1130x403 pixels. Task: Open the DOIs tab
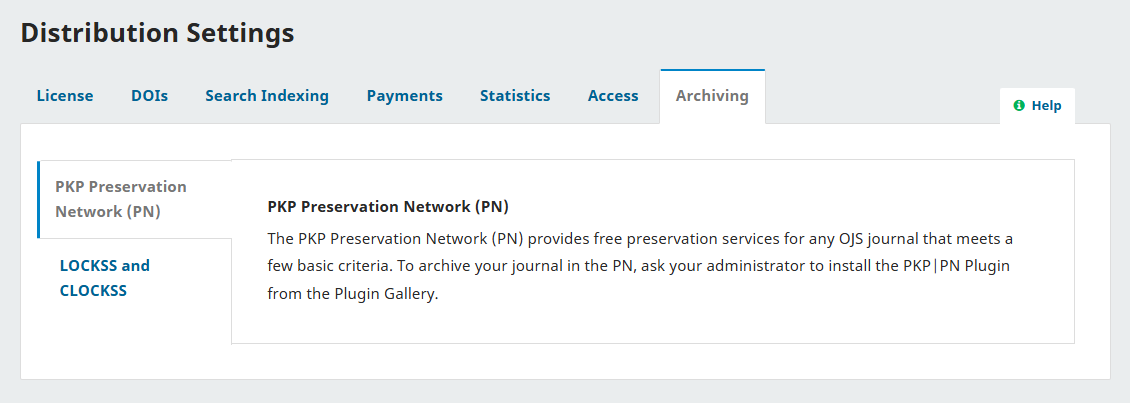[149, 96]
